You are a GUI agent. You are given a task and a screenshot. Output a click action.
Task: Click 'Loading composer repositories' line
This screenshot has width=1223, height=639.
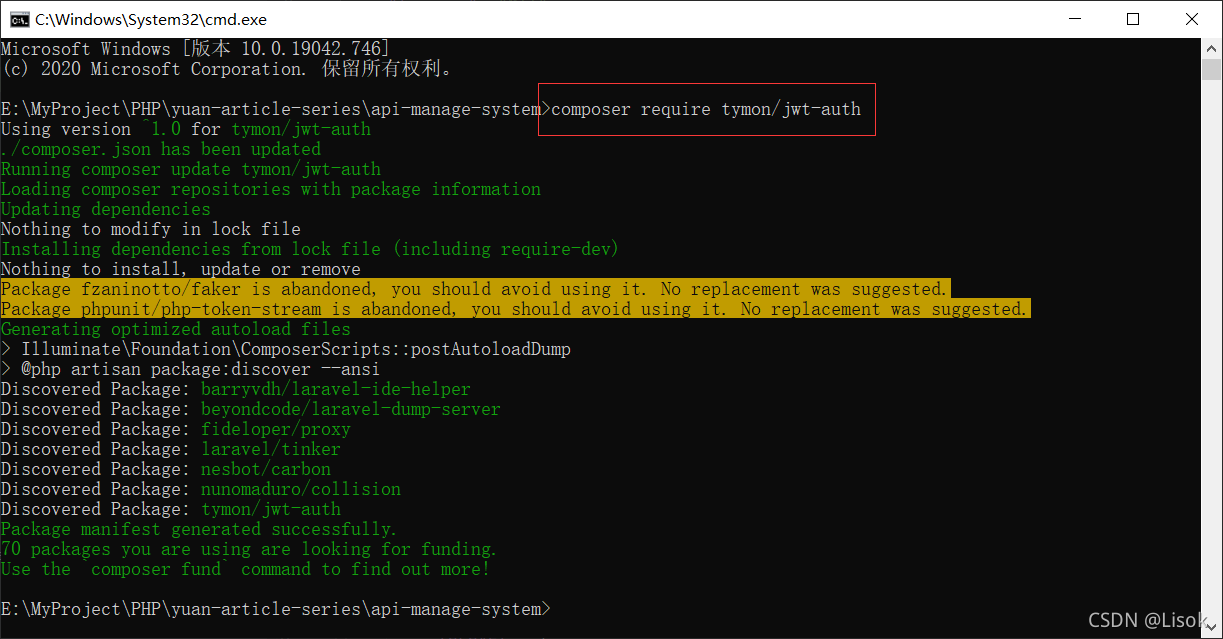[x=271, y=189]
